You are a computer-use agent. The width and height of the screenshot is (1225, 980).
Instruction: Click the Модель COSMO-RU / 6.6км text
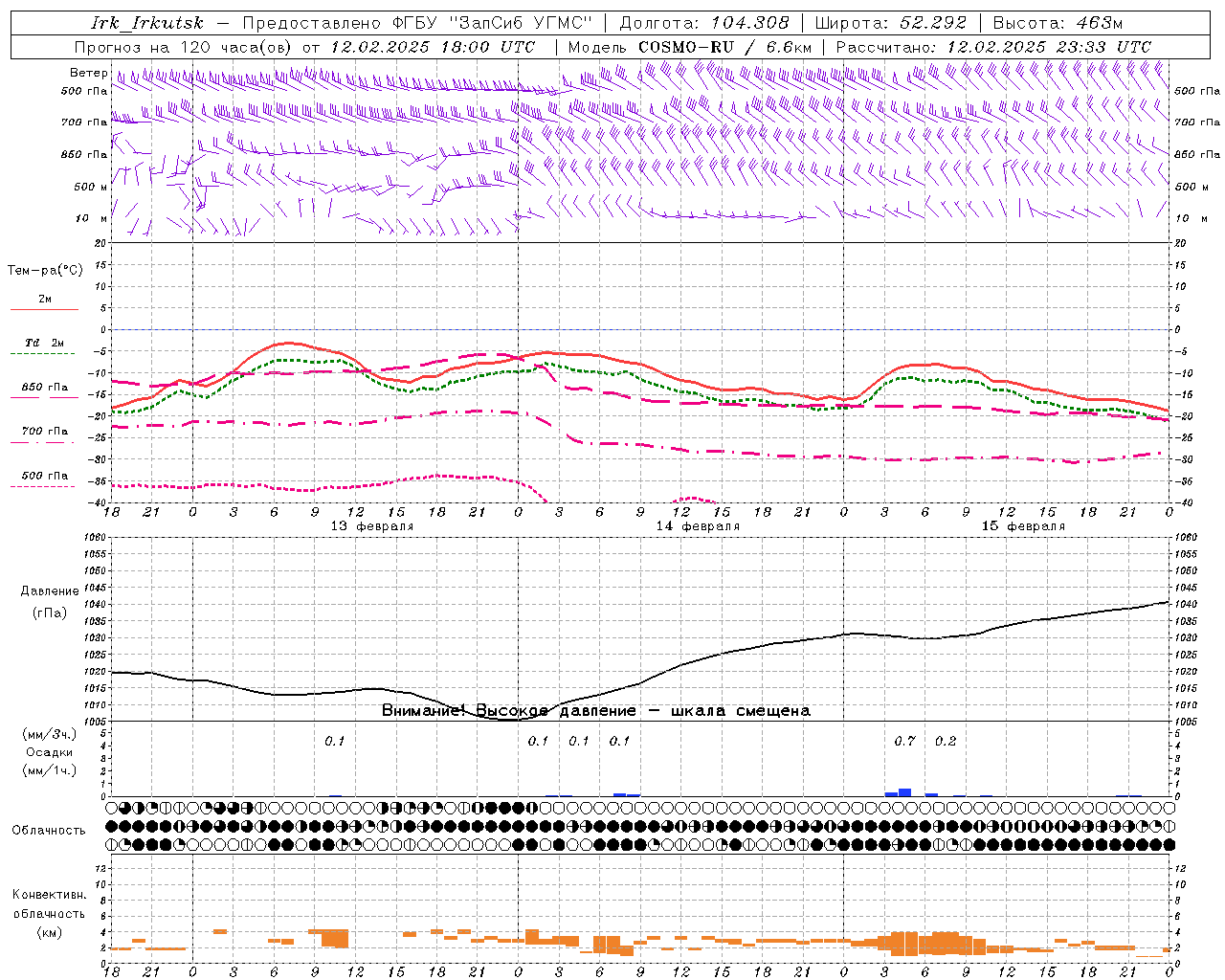tap(689, 47)
